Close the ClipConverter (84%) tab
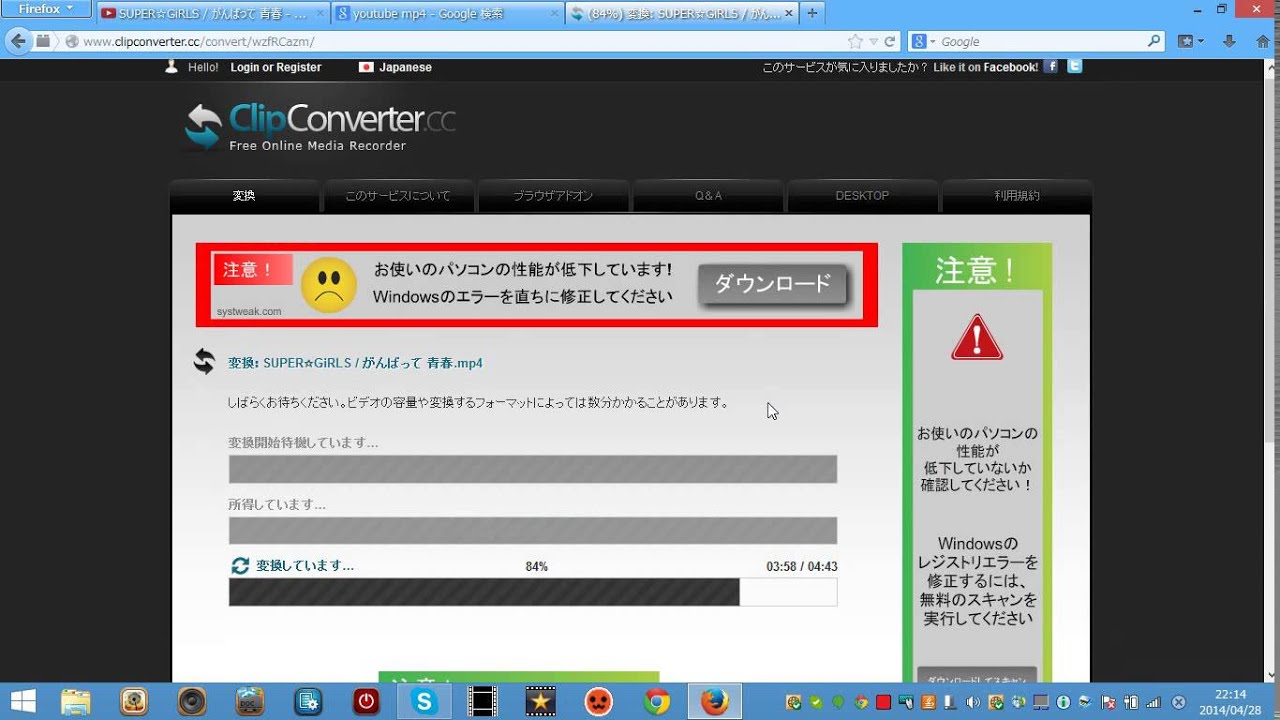The width and height of the screenshot is (1280, 720). [788, 14]
